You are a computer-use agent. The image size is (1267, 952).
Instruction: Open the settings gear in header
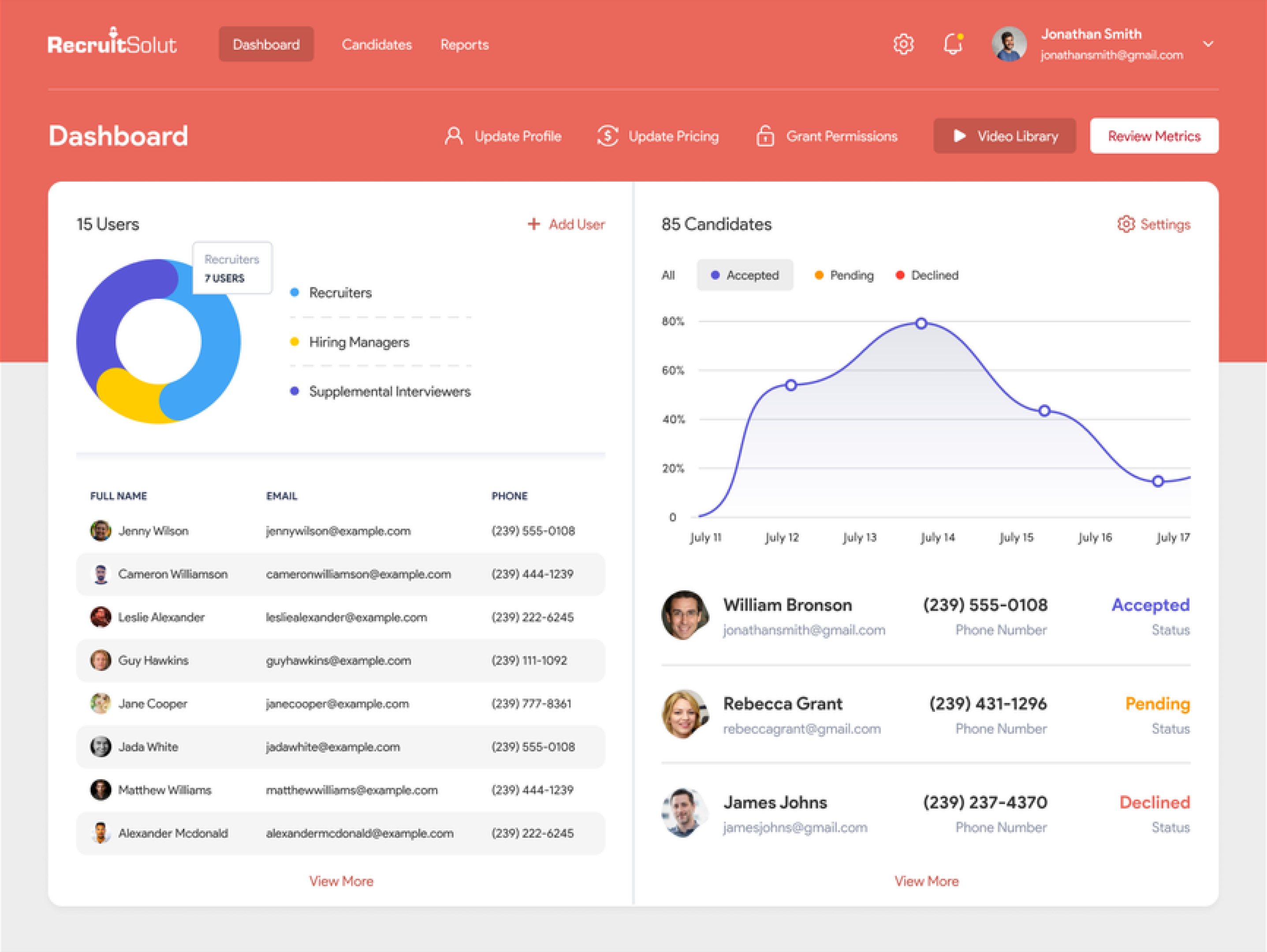tap(903, 44)
